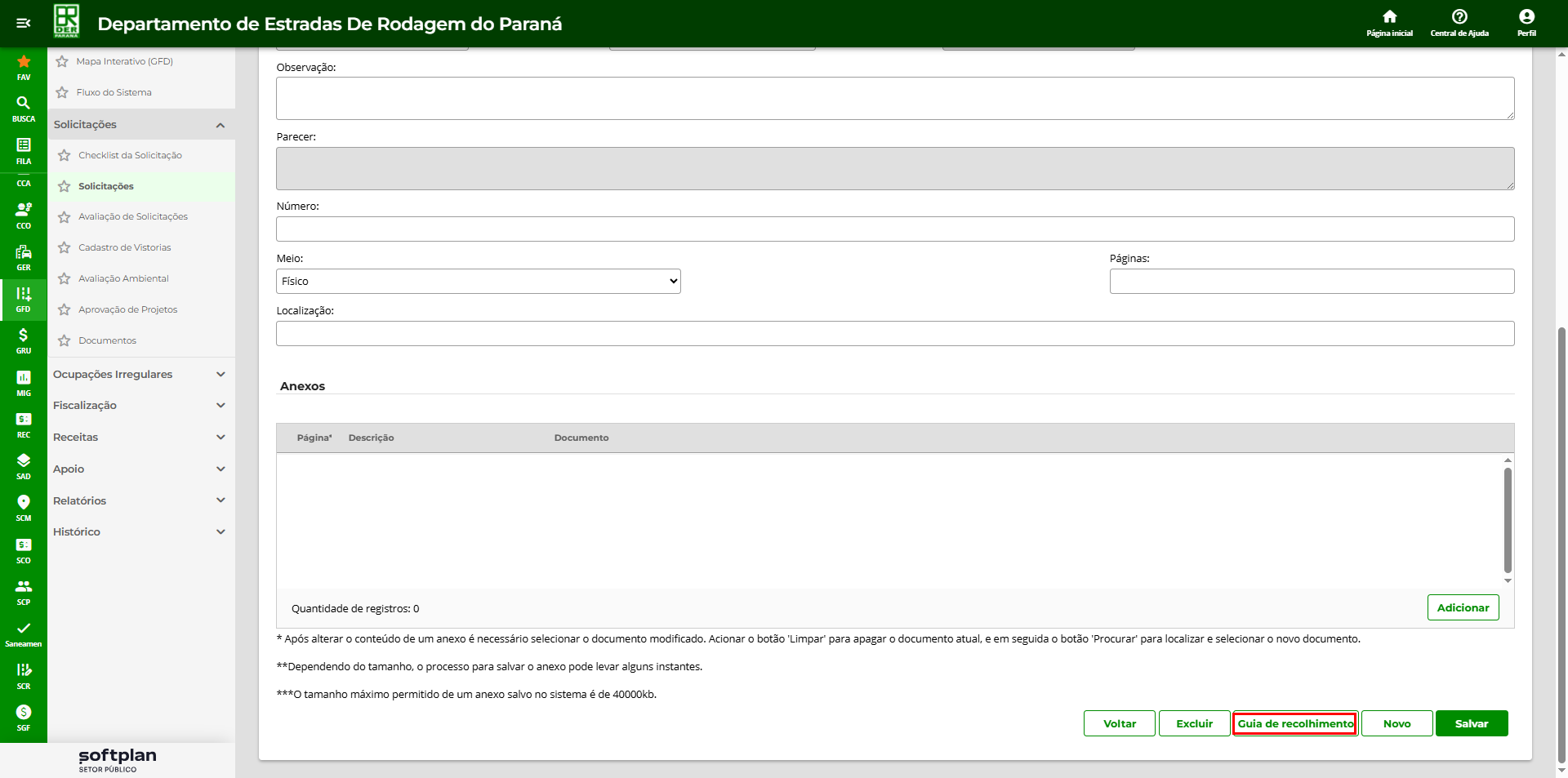Viewport: 1568px width, 778px height.
Task: Collapse the sidebar with hamburger menu icon
Action: 24,23
